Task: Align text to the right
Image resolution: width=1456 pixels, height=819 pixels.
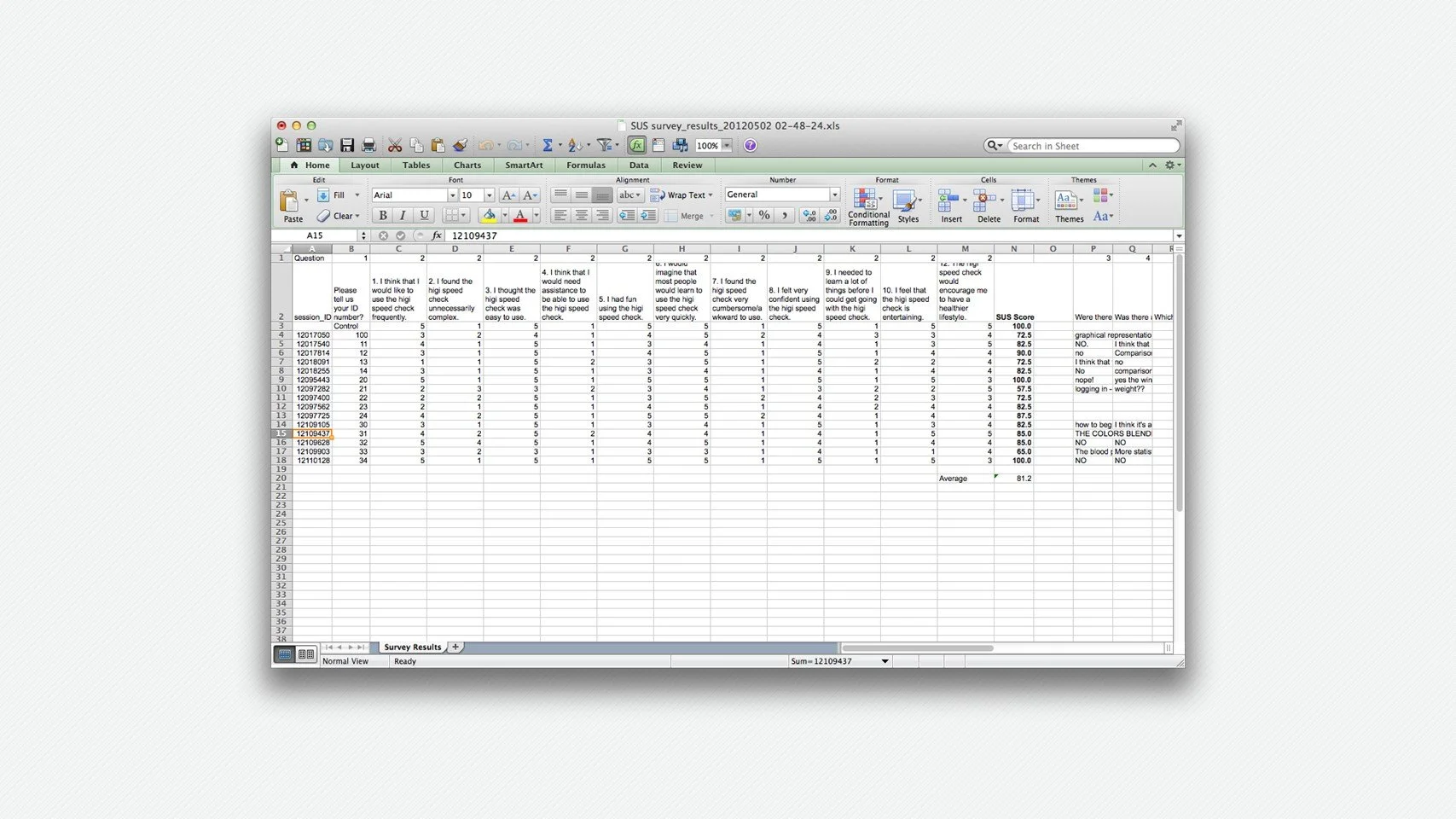Action: click(x=601, y=216)
